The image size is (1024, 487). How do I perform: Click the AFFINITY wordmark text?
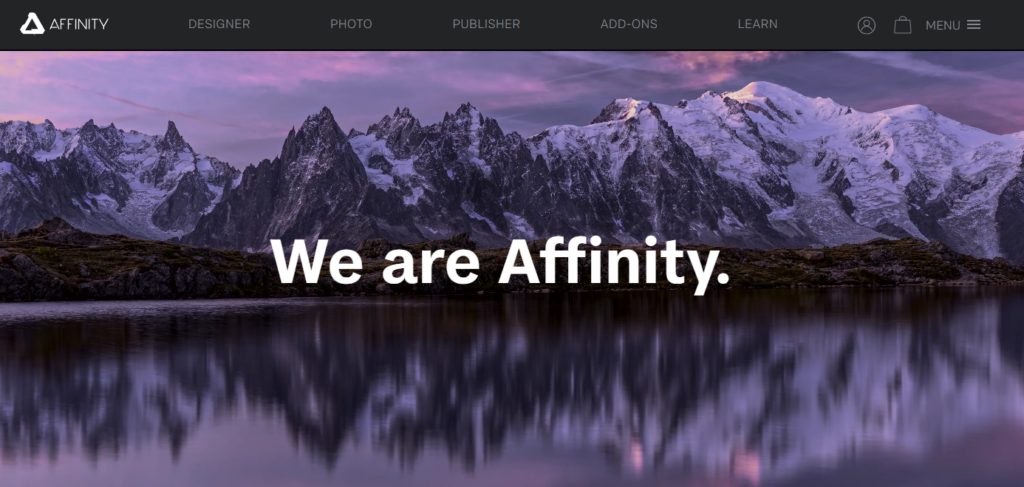click(x=78, y=24)
